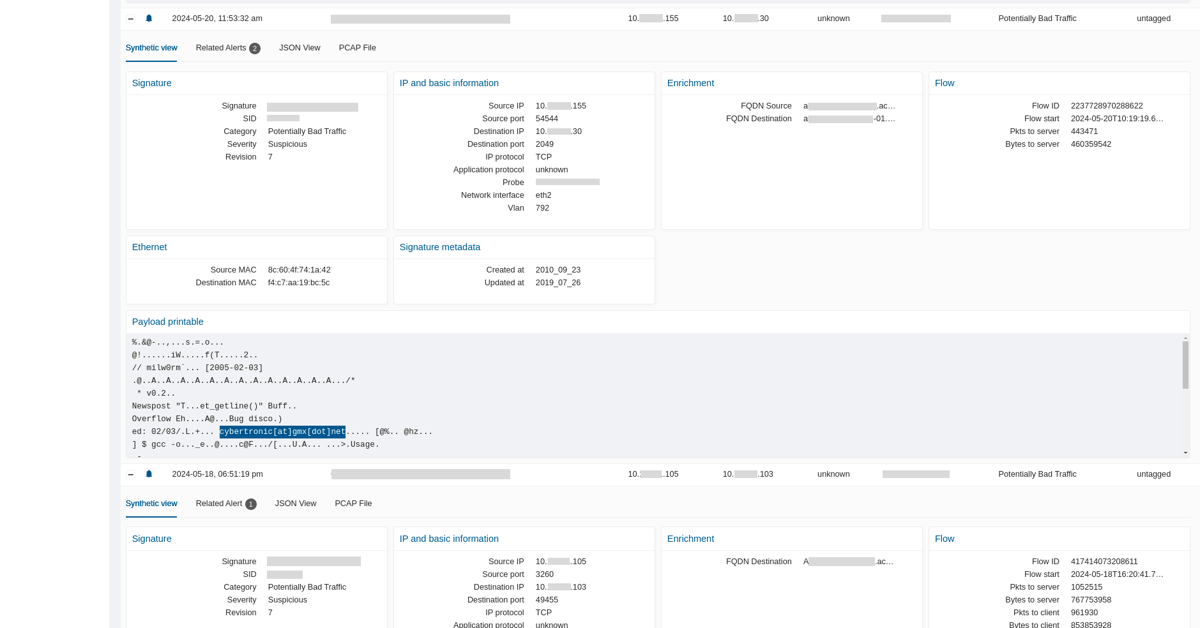Click bell icon on 2024-05-18 alert
Image resolution: width=1200 pixels, height=628 pixels.
(149, 474)
